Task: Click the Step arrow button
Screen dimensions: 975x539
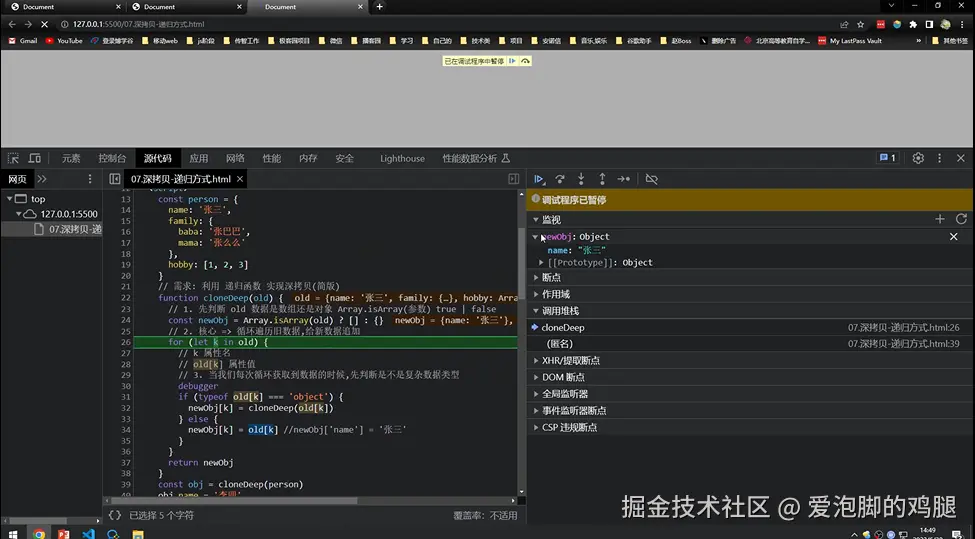Action: [623, 179]
